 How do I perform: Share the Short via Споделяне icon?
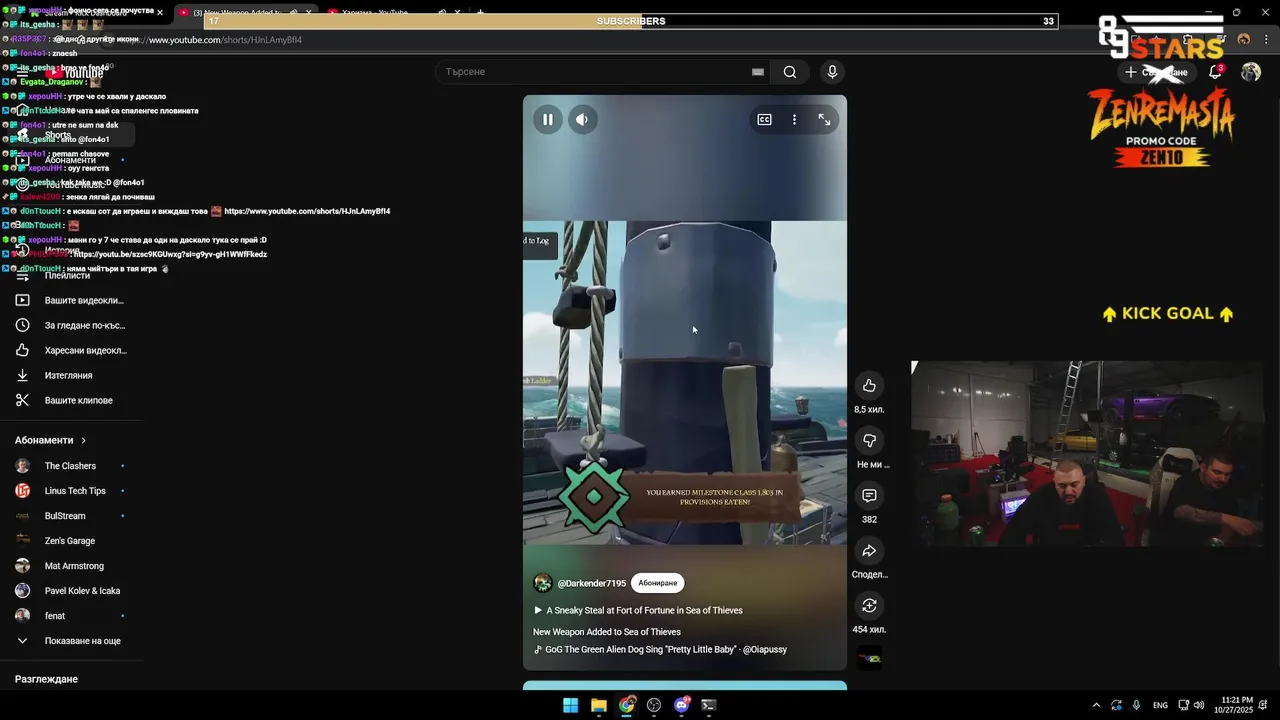(869, 551)
